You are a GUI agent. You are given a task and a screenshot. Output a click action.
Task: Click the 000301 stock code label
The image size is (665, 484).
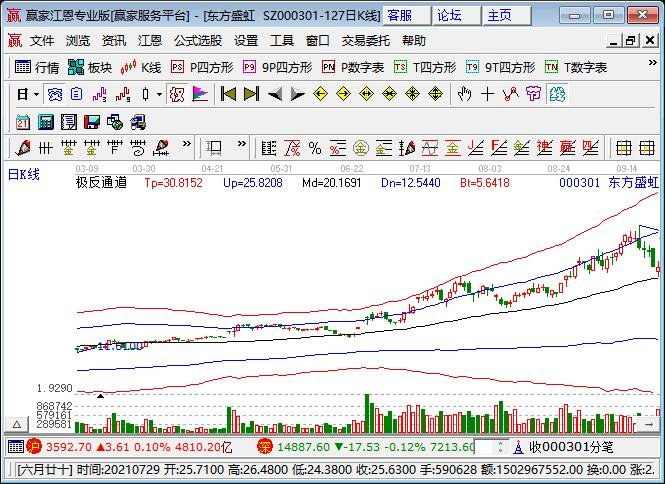click(579, 183)
